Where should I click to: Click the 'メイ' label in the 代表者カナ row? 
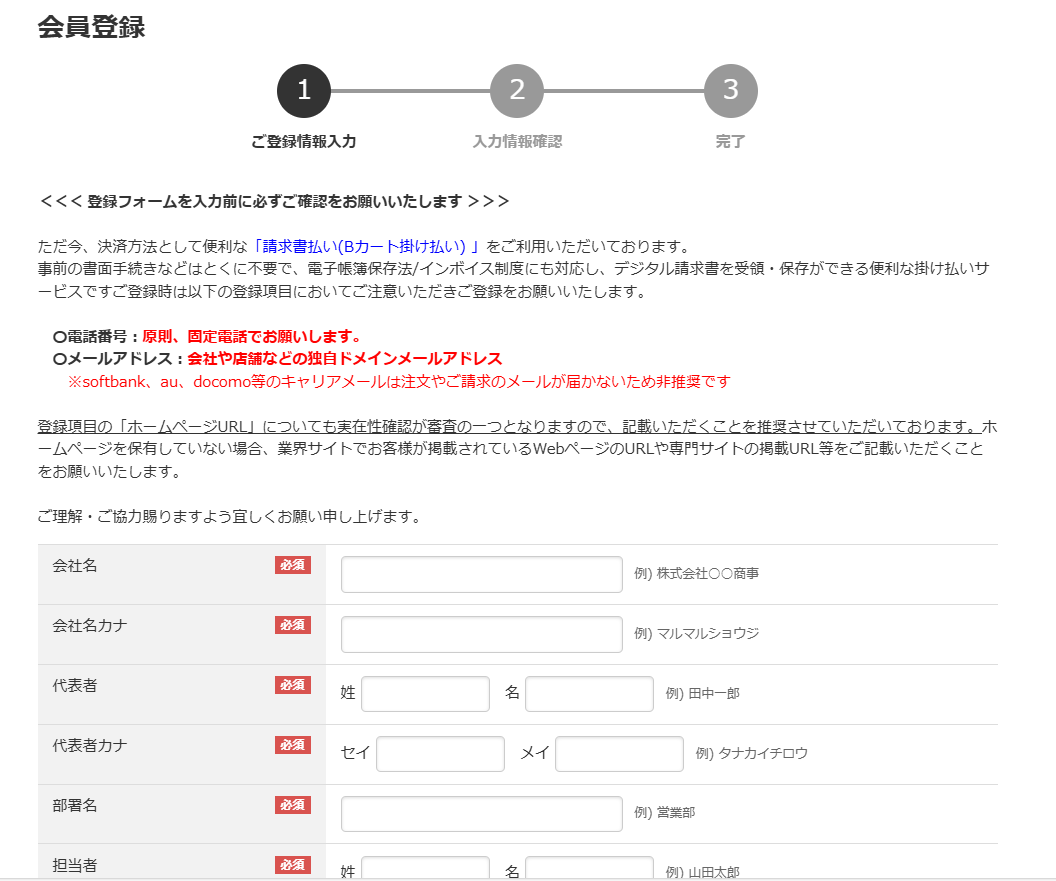pos(535,752)
